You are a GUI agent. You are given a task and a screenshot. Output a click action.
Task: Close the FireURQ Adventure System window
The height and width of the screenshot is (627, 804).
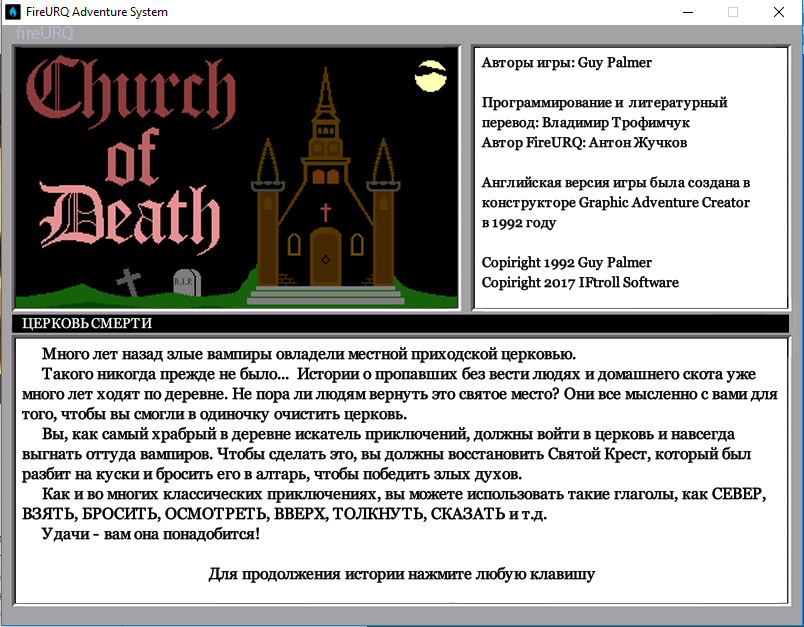click(x=779, y=12)
